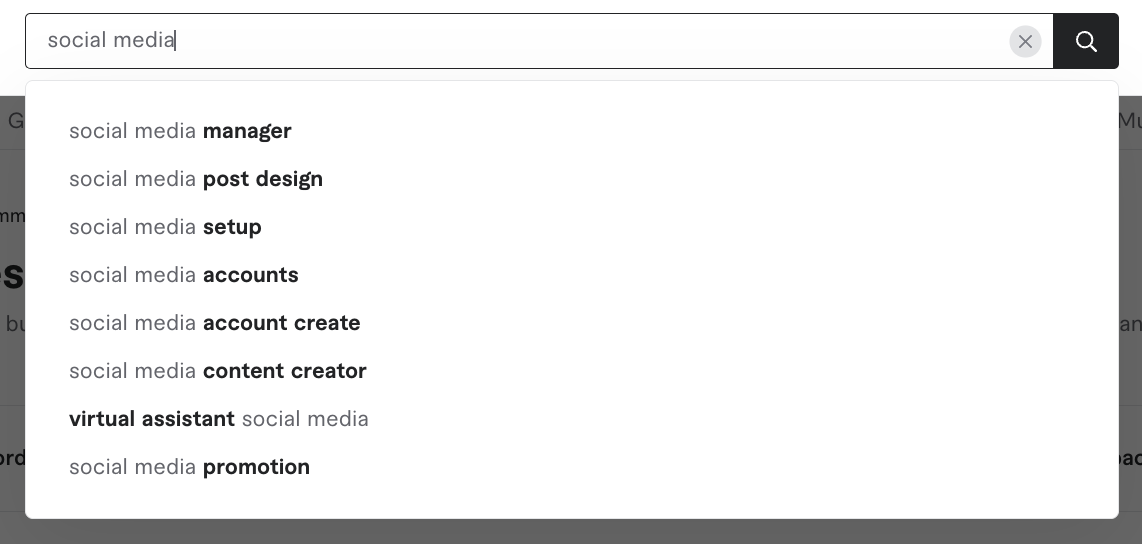This screenshot has height=544, width=1142.
Task: Choose 'social media account create' suggestion
Action: coord(215,323)
